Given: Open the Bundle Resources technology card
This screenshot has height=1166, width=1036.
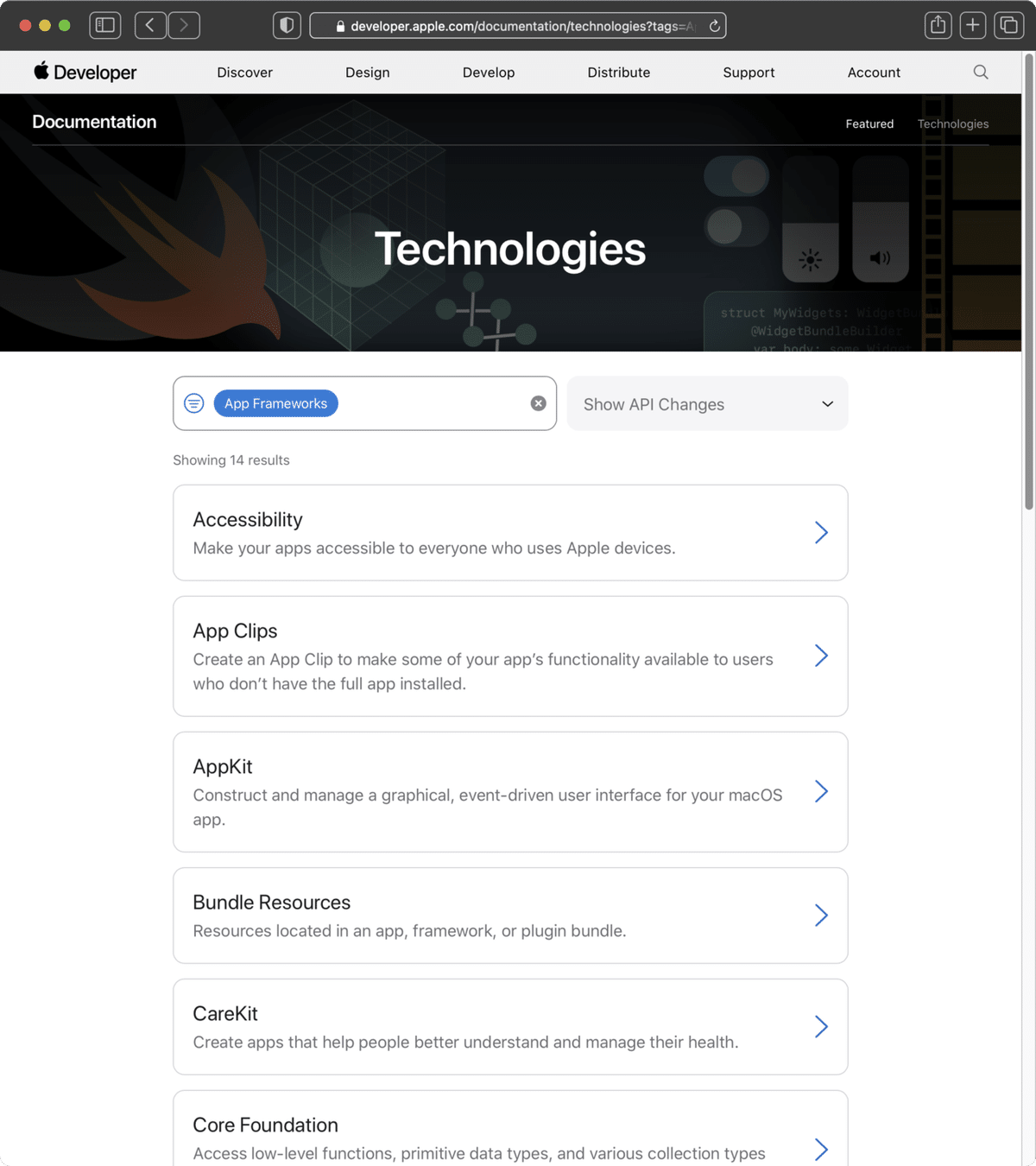Looking at the screenshot, I should [510, 916].
